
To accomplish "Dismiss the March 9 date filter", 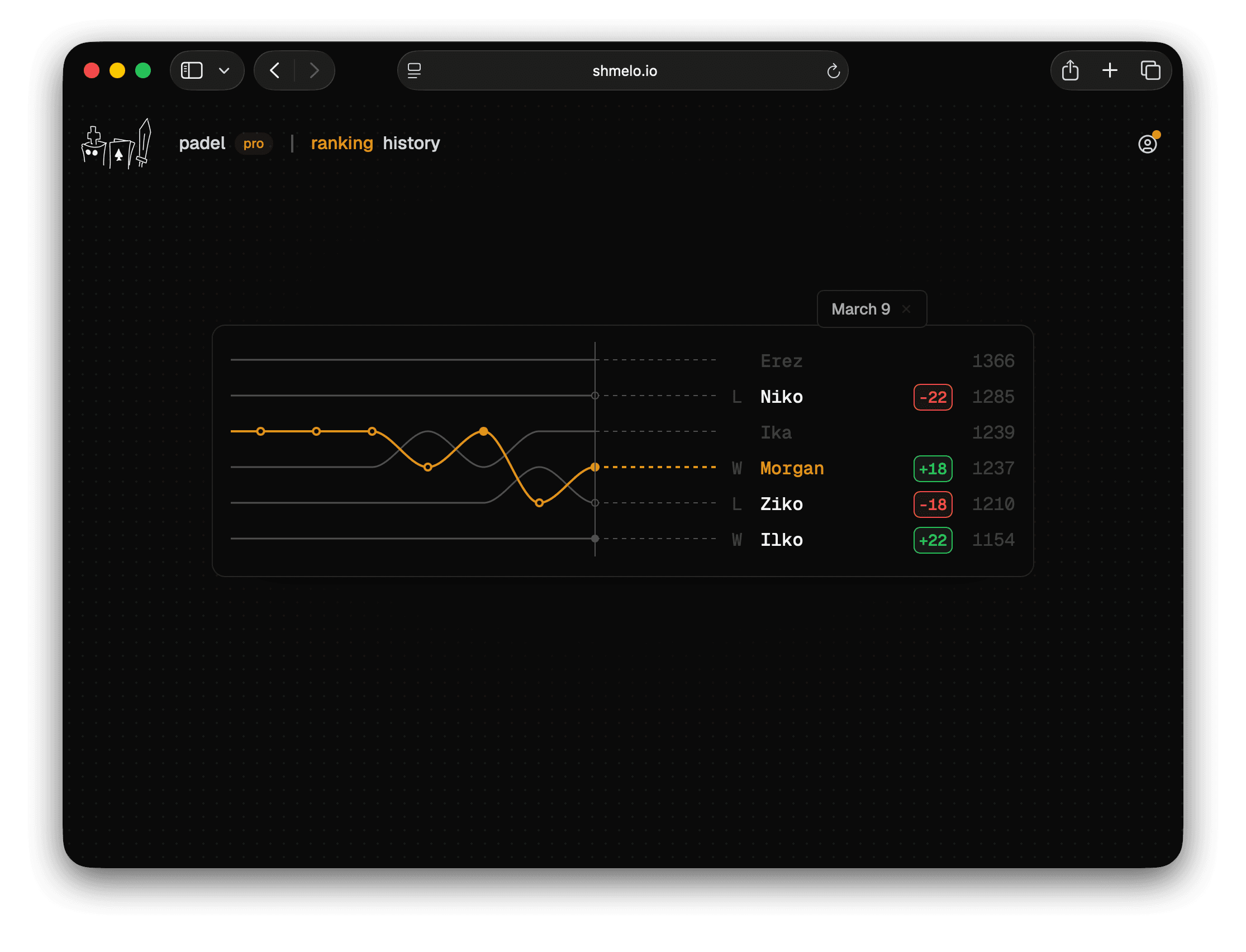I will (x=906, y=309).
